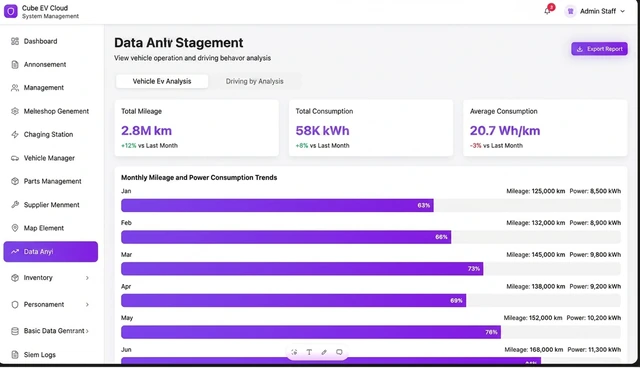Click the Mar 73% progress bar
Viewport: 640px width, 368px height.
[371, 269]
